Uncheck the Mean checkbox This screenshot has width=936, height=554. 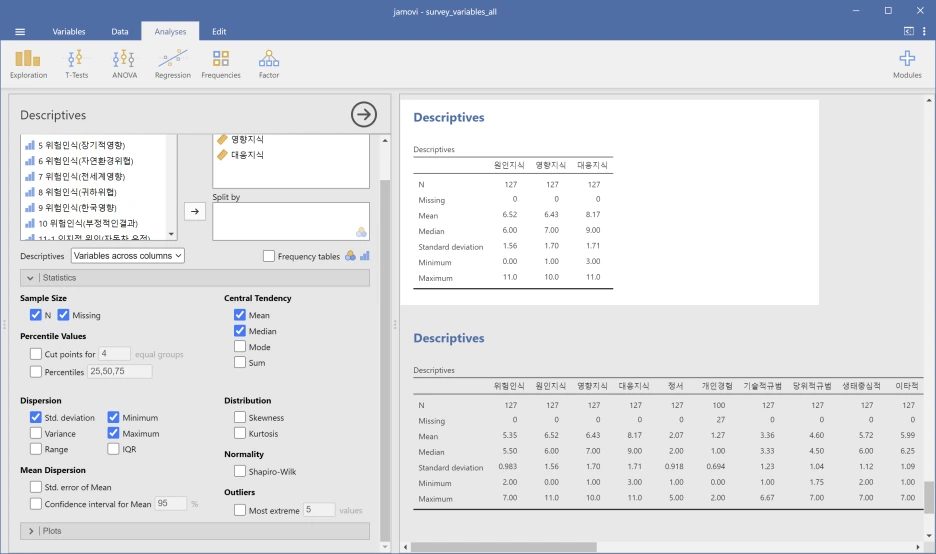coord(240,315)
